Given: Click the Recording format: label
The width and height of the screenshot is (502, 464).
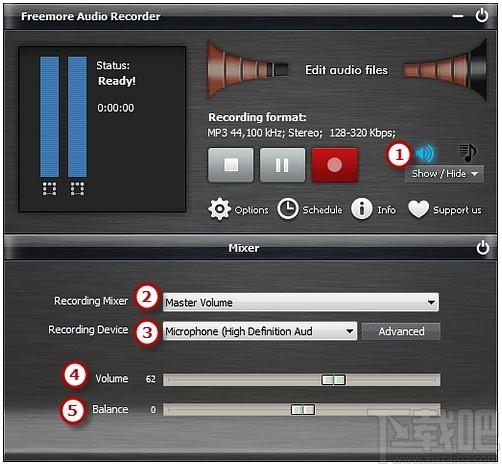Looking at the screenshot, I should click(x=257, y=117).
